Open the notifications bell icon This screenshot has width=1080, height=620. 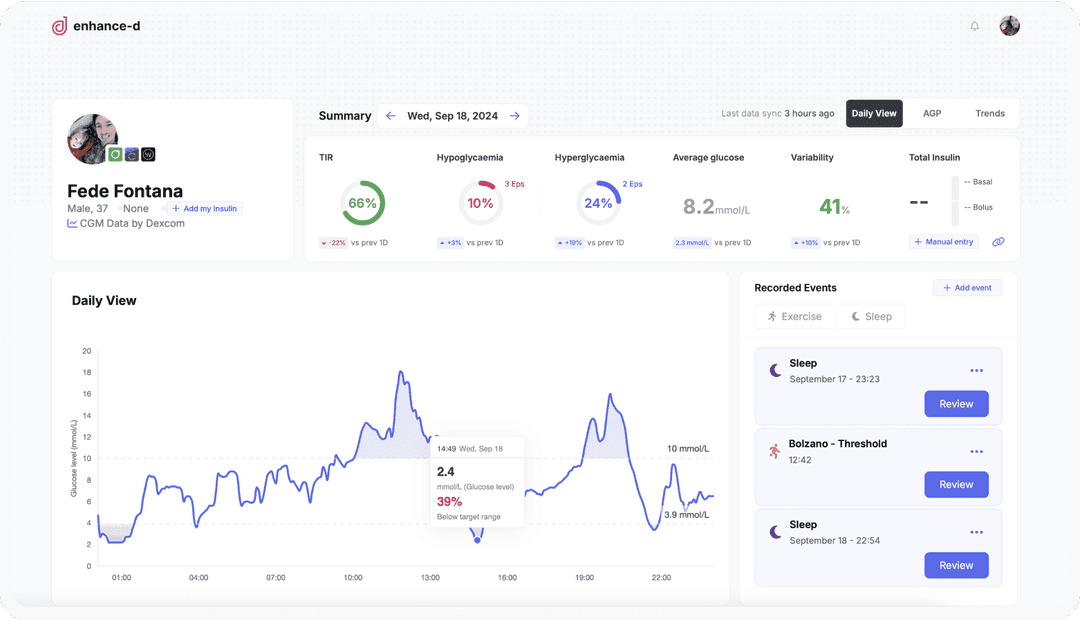(974, 26)
